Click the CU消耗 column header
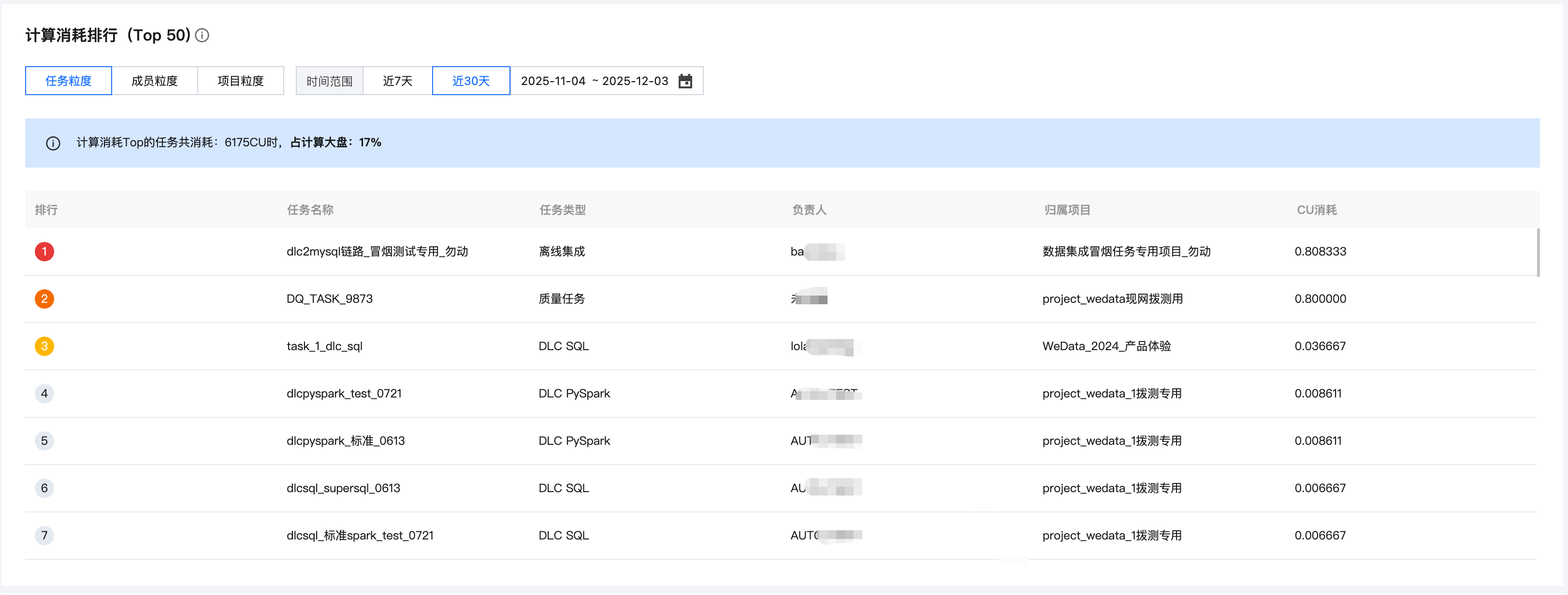 (1316, 210)
